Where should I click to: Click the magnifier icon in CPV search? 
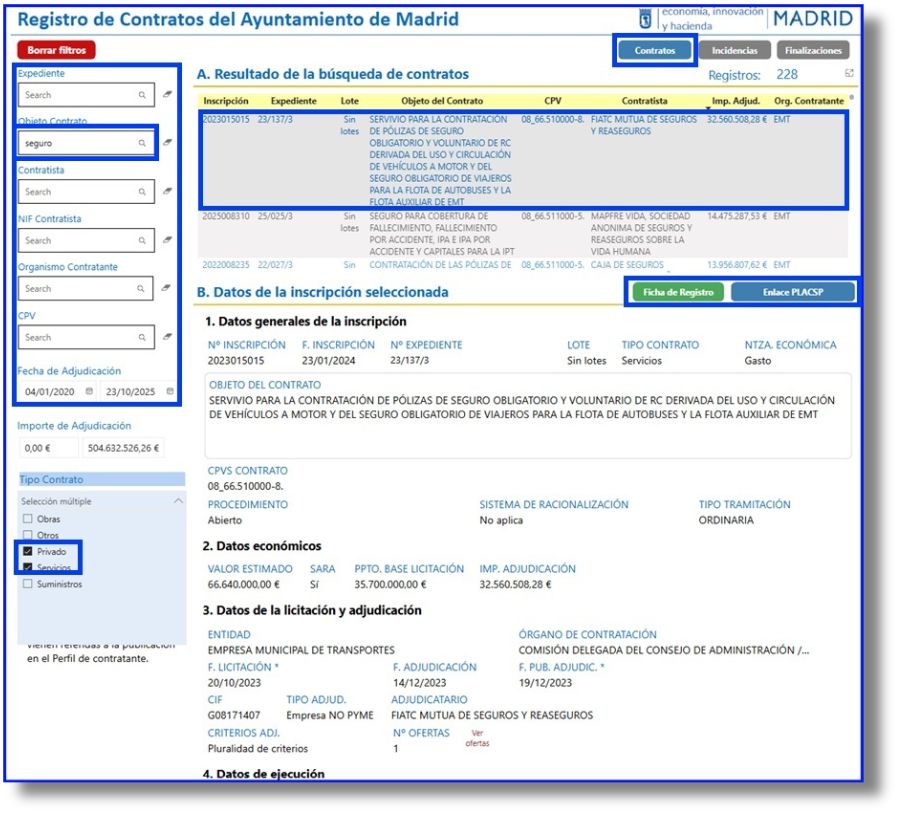[x=142, y=338]
